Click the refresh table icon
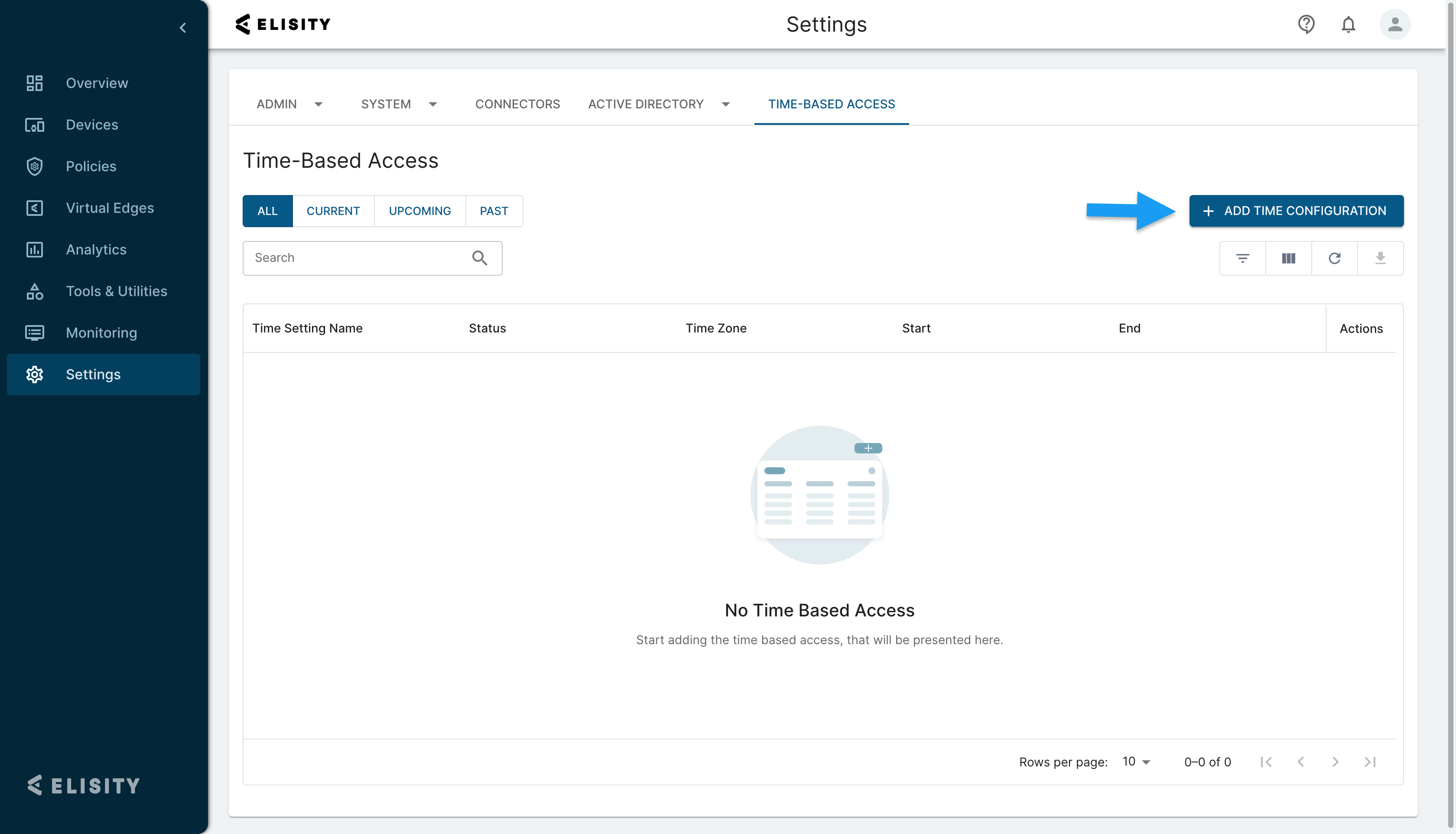Image resolution: width=1456 pixels, height=834 pixels. [1334, 258]
